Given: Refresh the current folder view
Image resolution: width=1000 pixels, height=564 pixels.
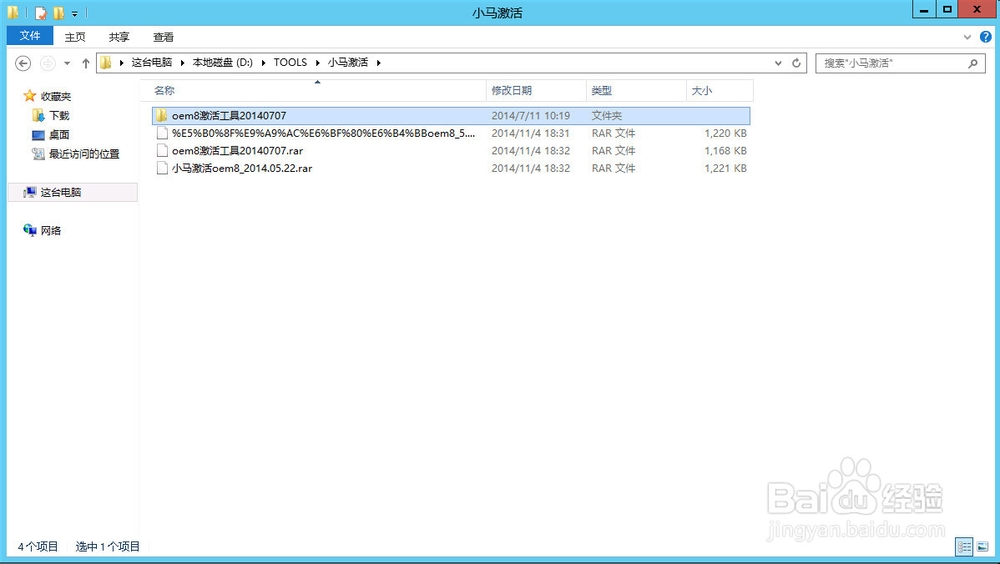Looking at the screenshot, I should [796, 63].
